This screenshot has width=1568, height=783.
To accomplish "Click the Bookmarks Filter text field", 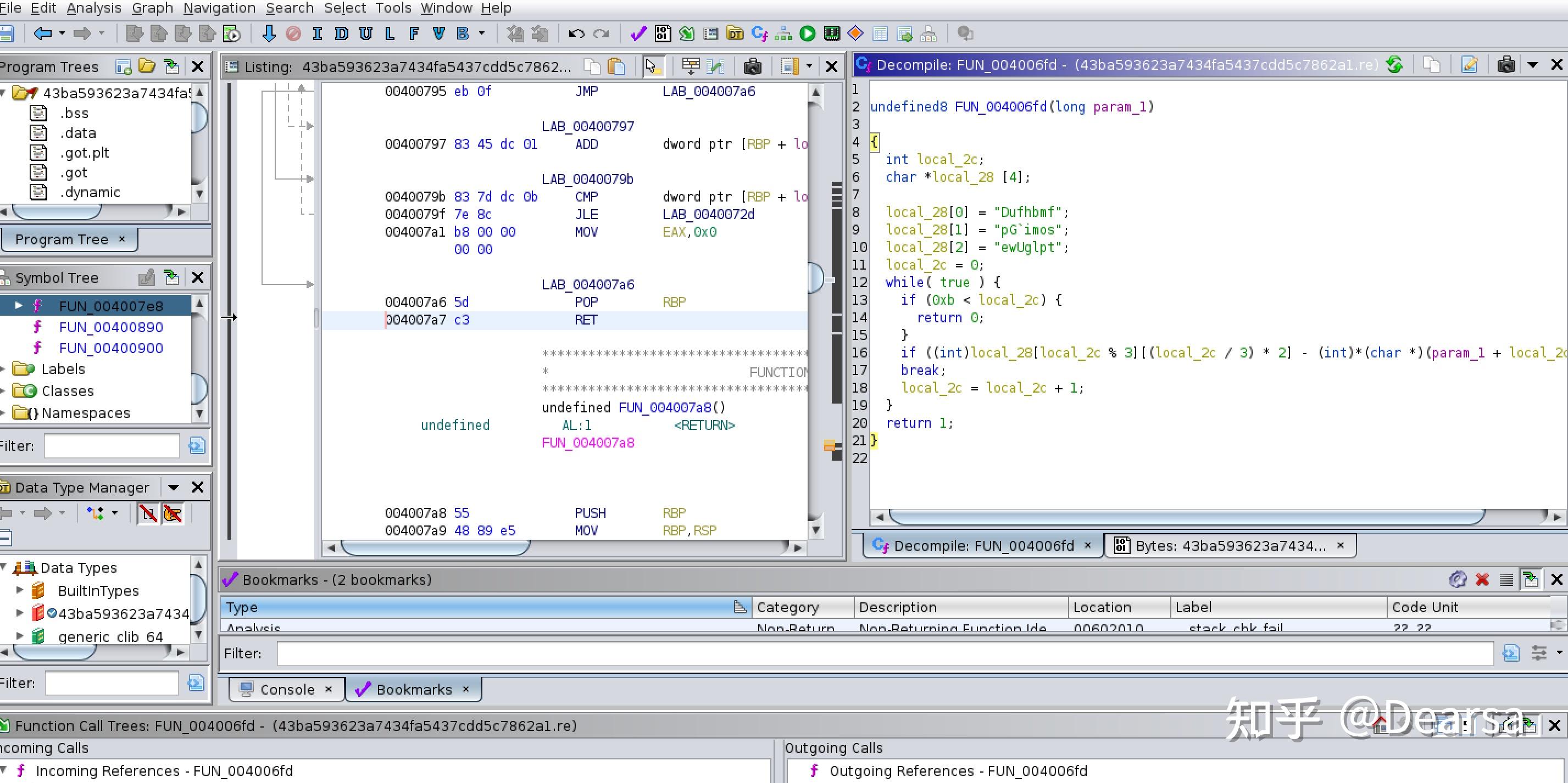I will (x=885, y=653).
